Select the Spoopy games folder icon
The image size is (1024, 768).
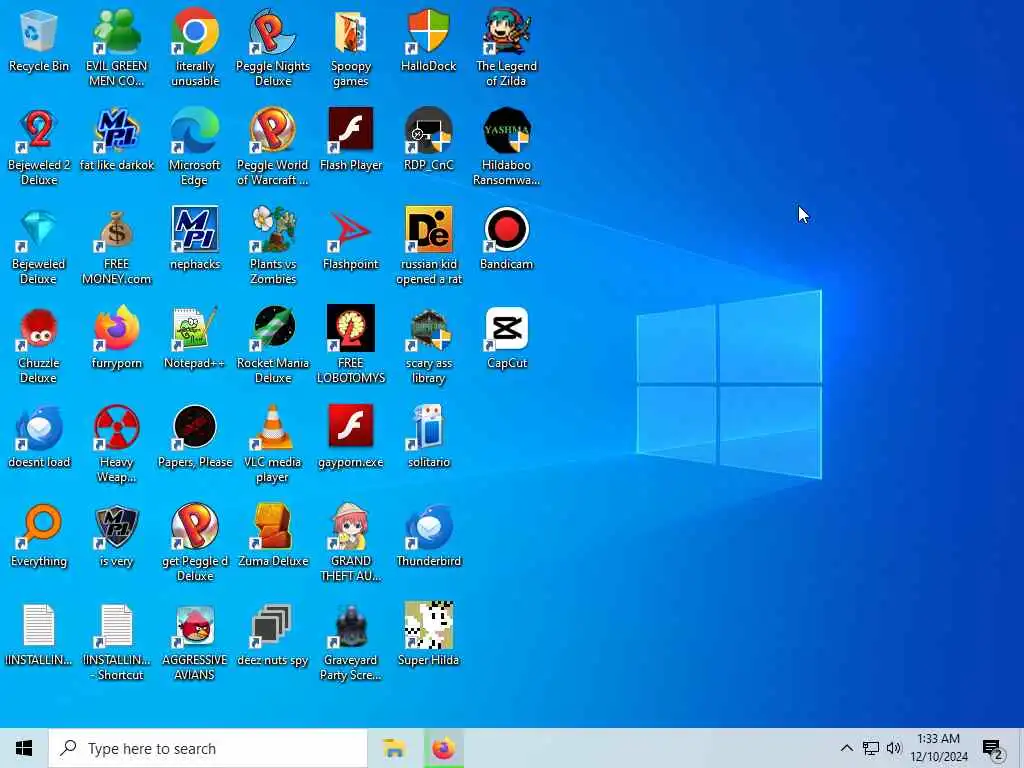(x=351, y=48)
